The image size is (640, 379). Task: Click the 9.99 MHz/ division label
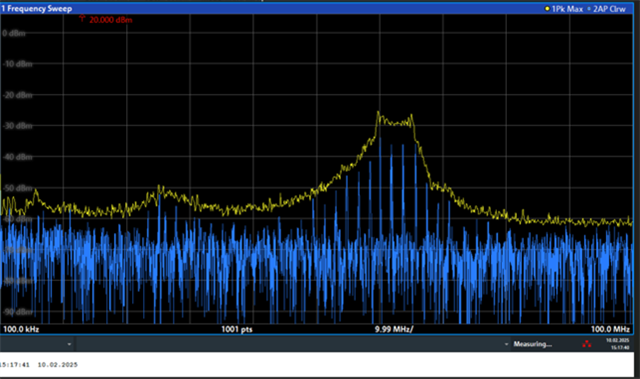pos(394,329)
